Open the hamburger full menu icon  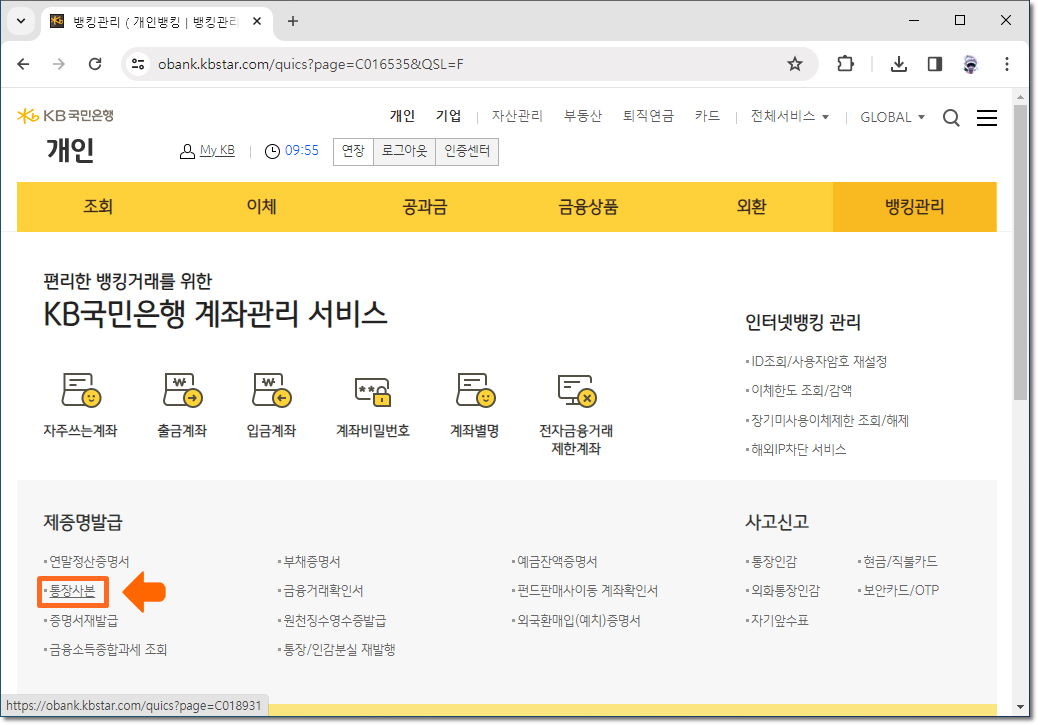click(986, 118)
